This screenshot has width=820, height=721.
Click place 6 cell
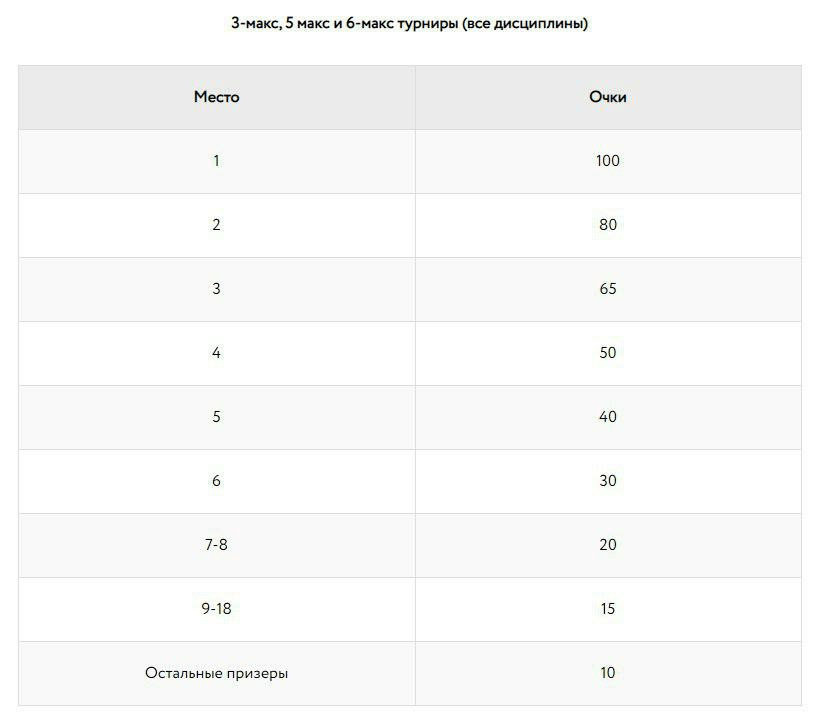[x=217, y=482]
